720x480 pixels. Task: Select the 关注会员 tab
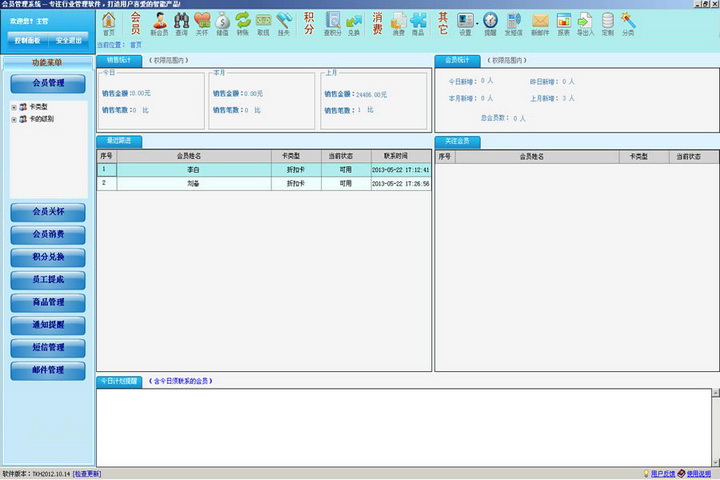457,141
